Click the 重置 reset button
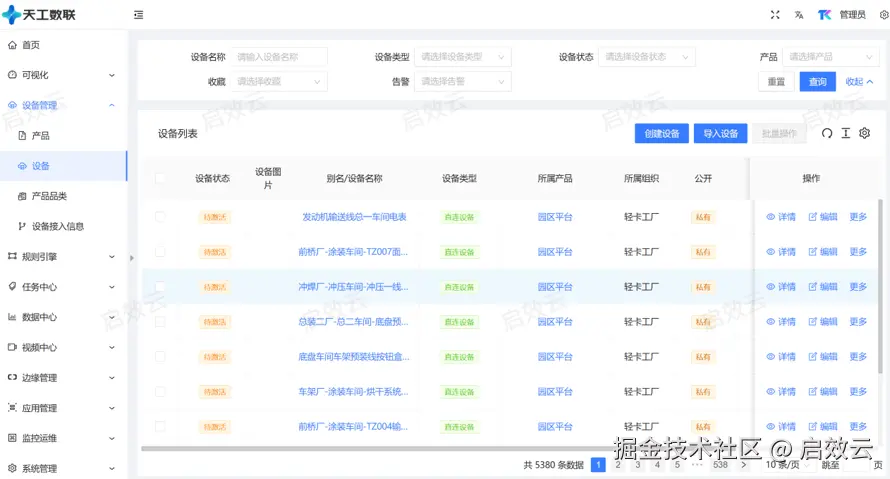Screen dimensions: 890x479 click(x=776, y=82)
